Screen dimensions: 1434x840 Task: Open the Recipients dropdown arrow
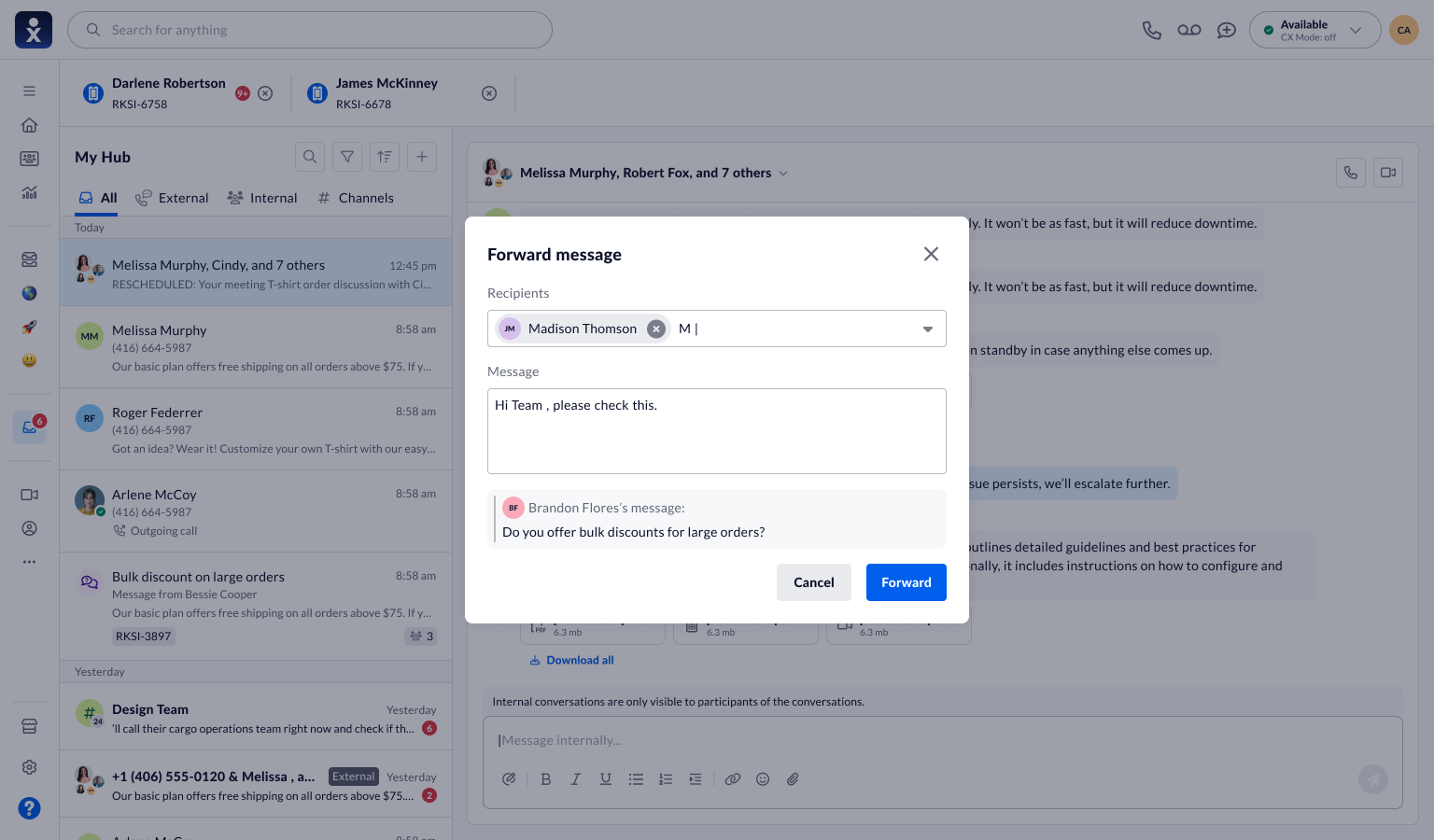pos(928,329)
